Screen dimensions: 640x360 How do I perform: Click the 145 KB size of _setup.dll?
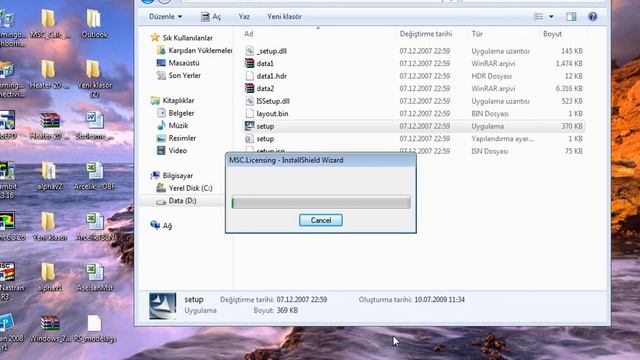pos(572,51)
